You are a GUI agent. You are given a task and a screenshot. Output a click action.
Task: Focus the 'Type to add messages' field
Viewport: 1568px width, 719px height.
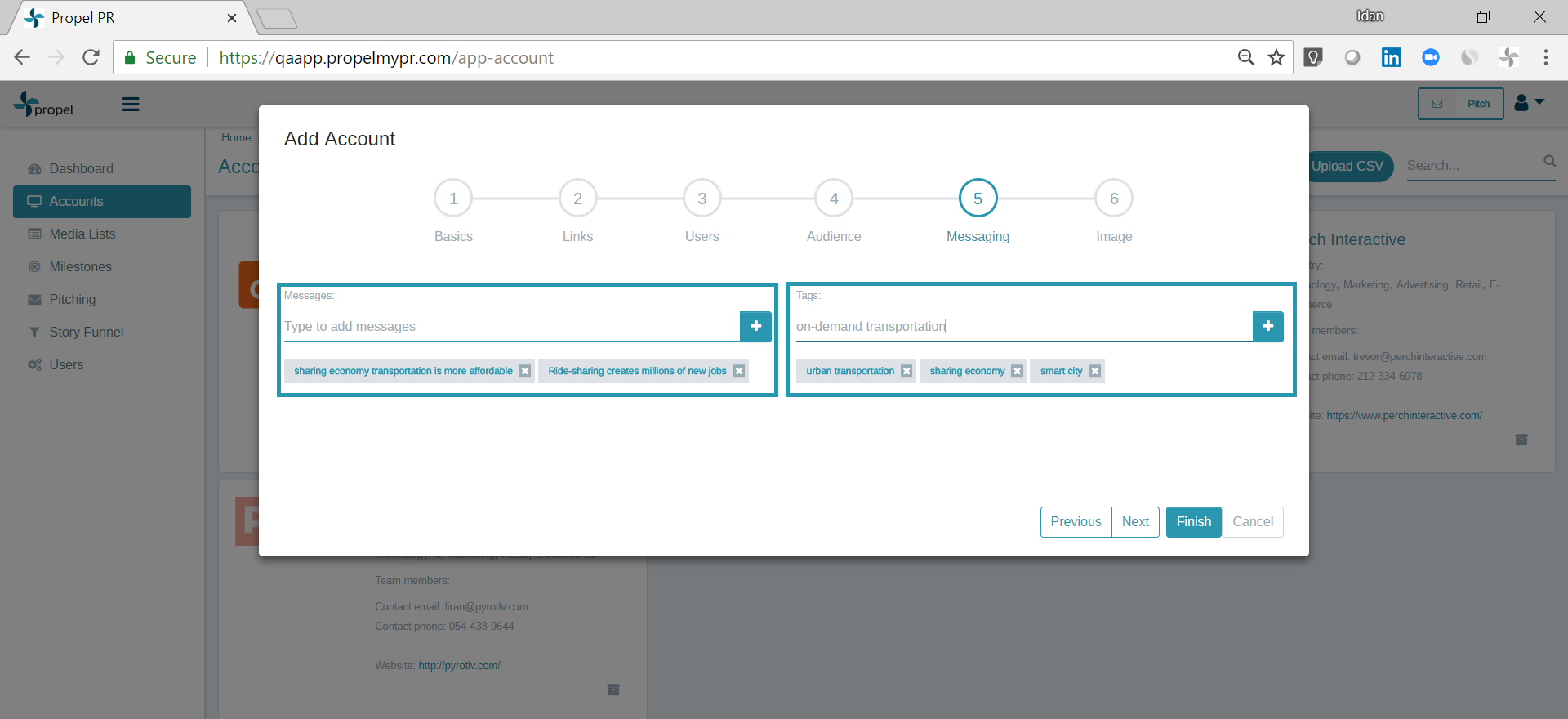[x=511, y=326]
